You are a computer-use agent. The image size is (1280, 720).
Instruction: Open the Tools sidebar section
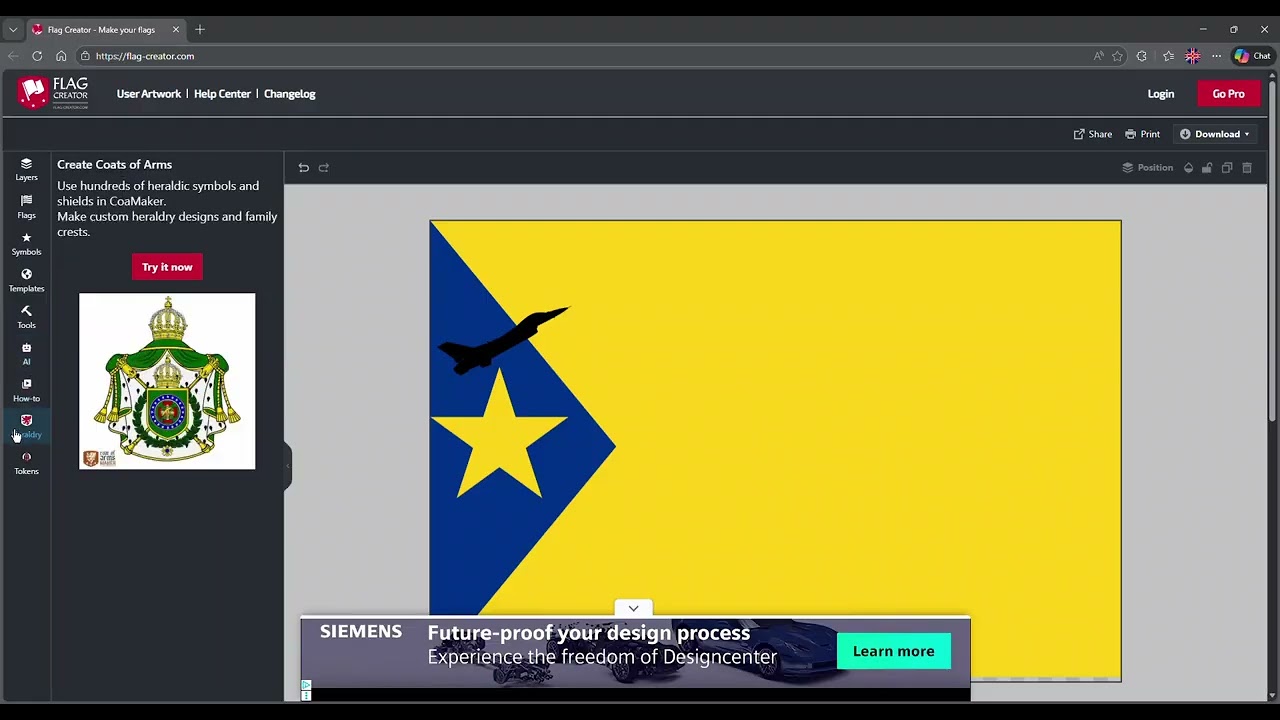pos(26,317)
